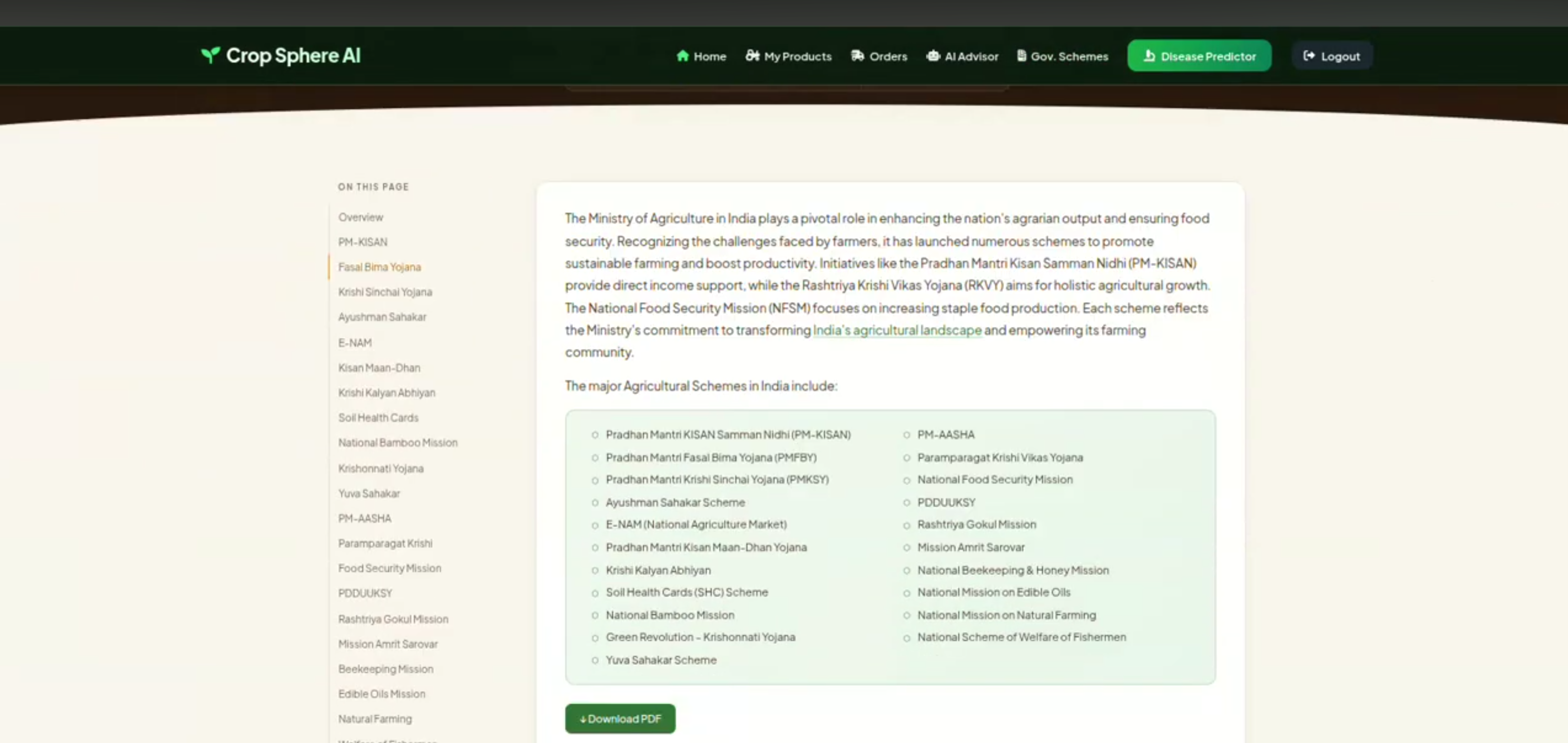Viewport: 1568px width, 743px height.
Task: Click 'Paramparagat Krishi Vikas Yojana' list item
Action: (x=1000, y=457)
